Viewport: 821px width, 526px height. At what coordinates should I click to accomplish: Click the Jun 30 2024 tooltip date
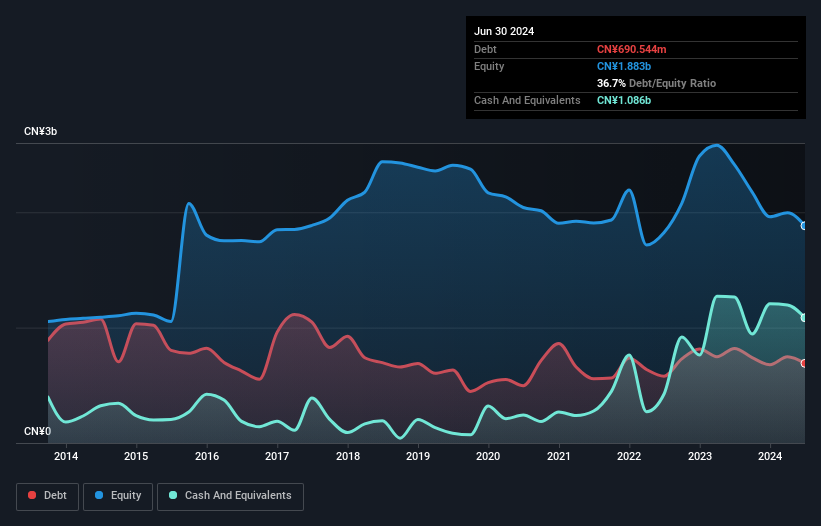tap(504, 31)
